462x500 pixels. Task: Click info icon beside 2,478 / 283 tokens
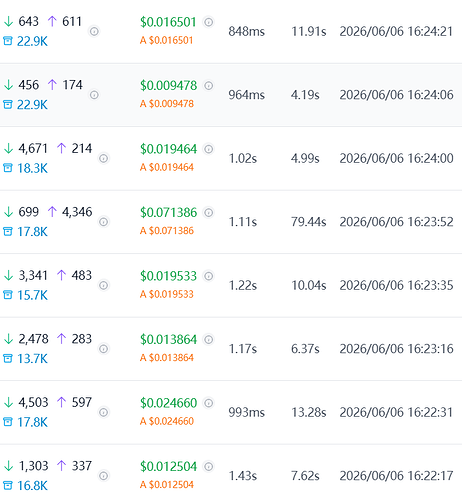104,349
